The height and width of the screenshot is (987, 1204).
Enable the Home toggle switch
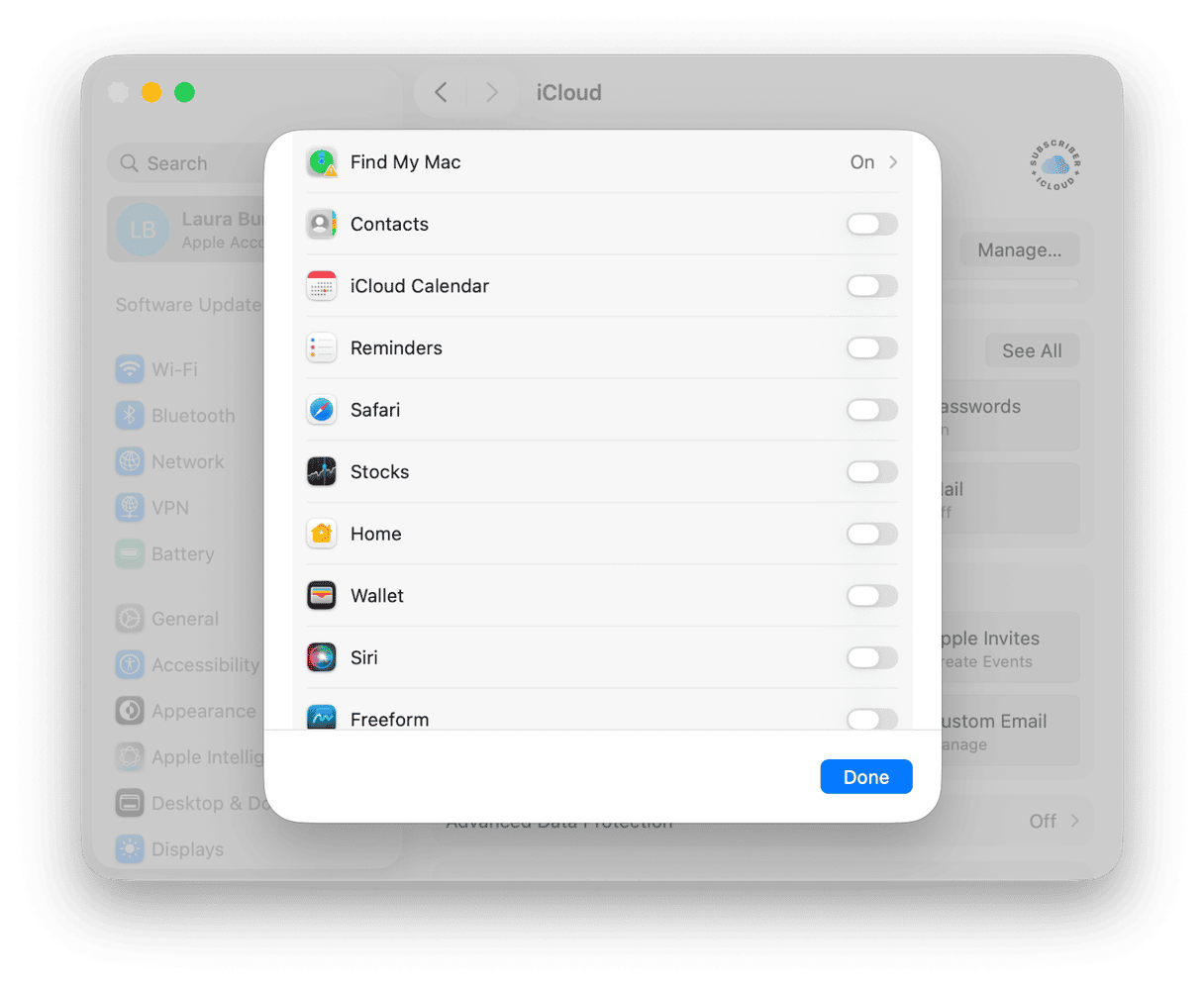(x=872, y=534)
